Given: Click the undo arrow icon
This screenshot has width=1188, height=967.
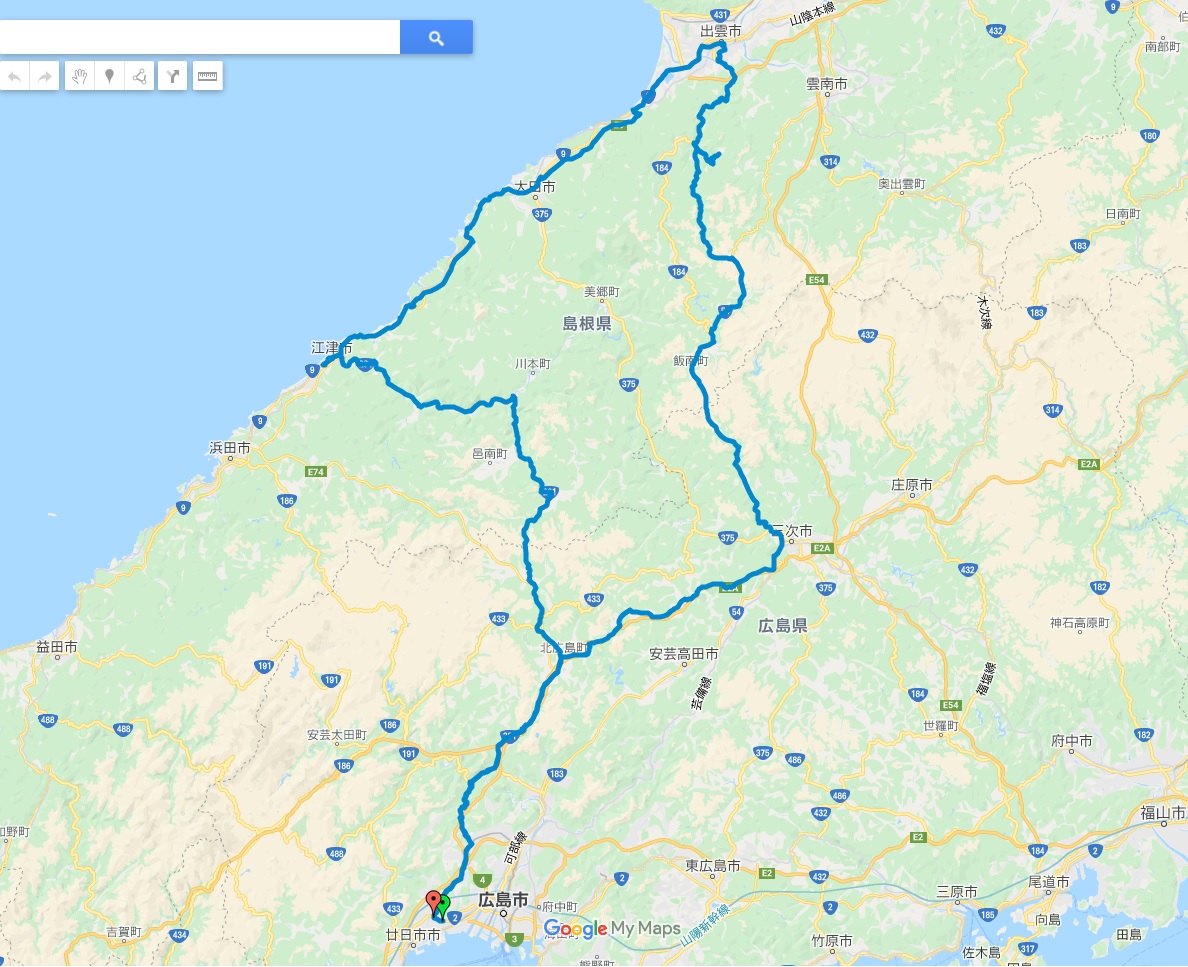Looking at the screenshot, I should (14, 76).
